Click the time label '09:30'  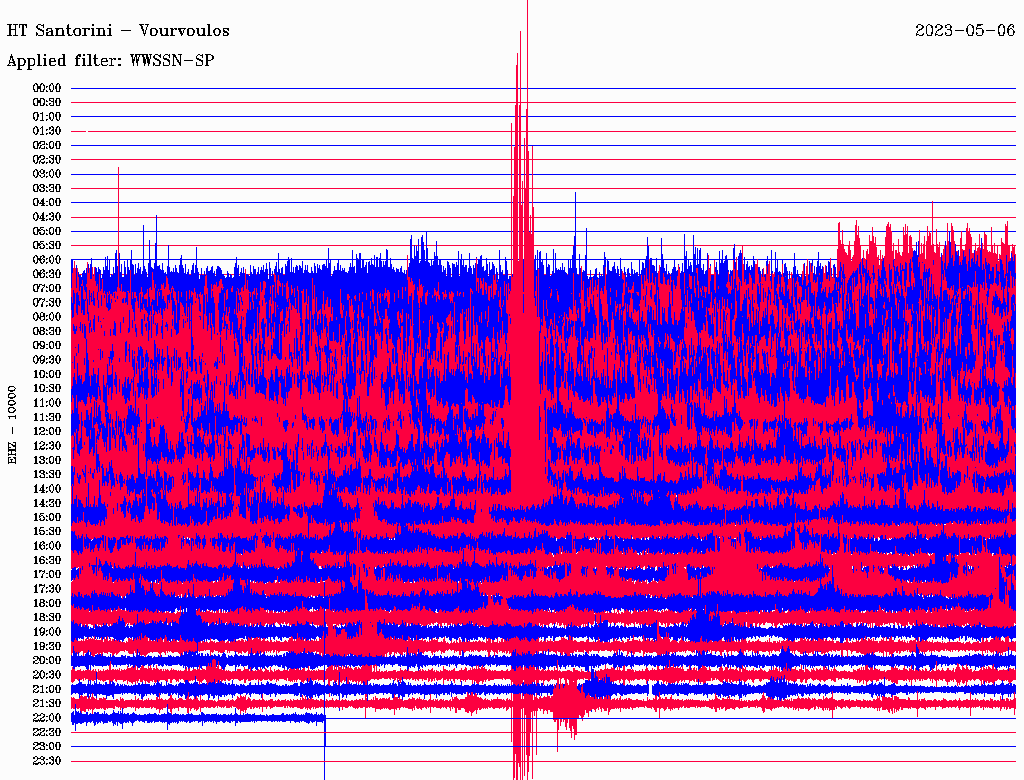click(47, 361)
